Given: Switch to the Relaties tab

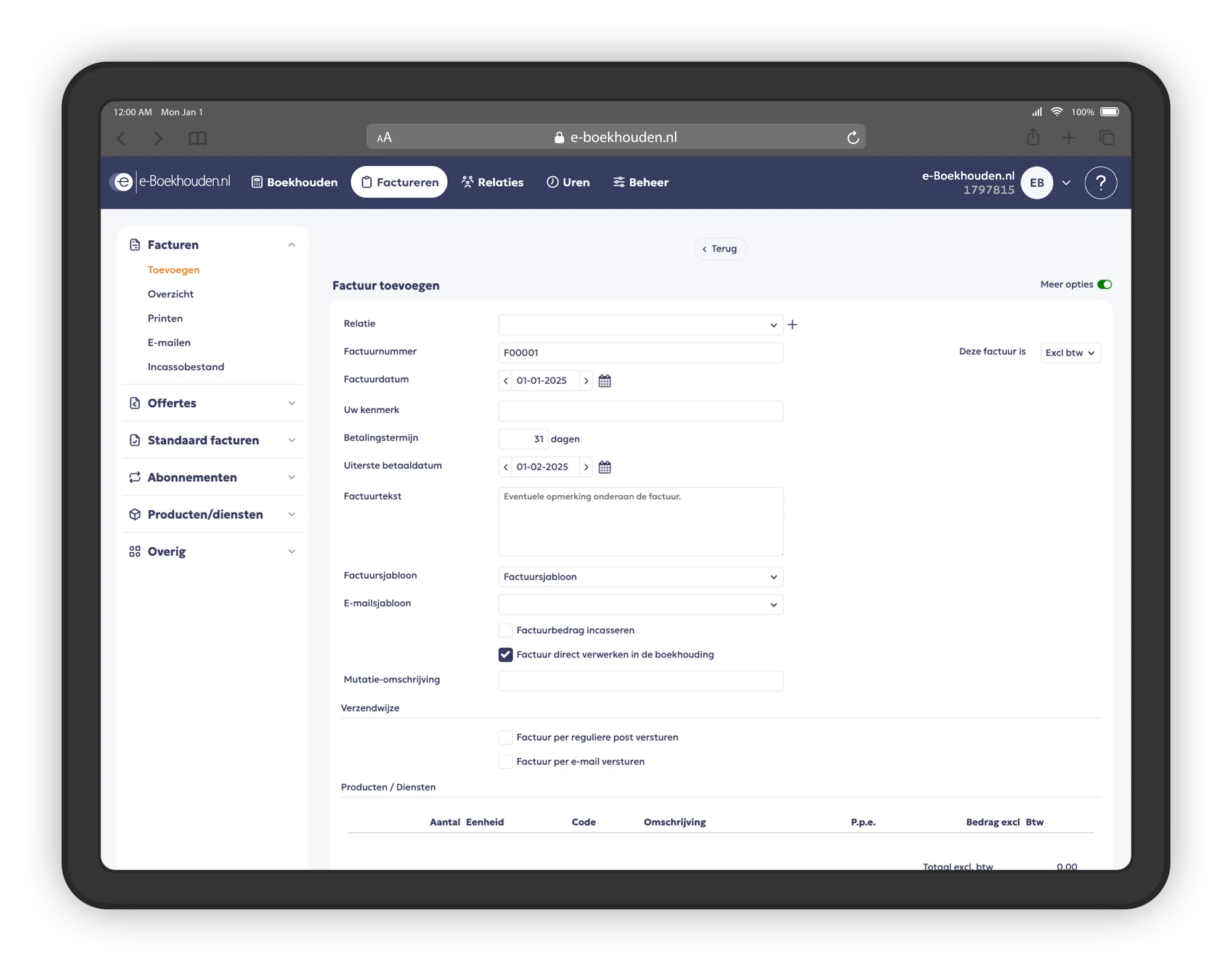Looking at the screenshot, I should coord(492,182).
